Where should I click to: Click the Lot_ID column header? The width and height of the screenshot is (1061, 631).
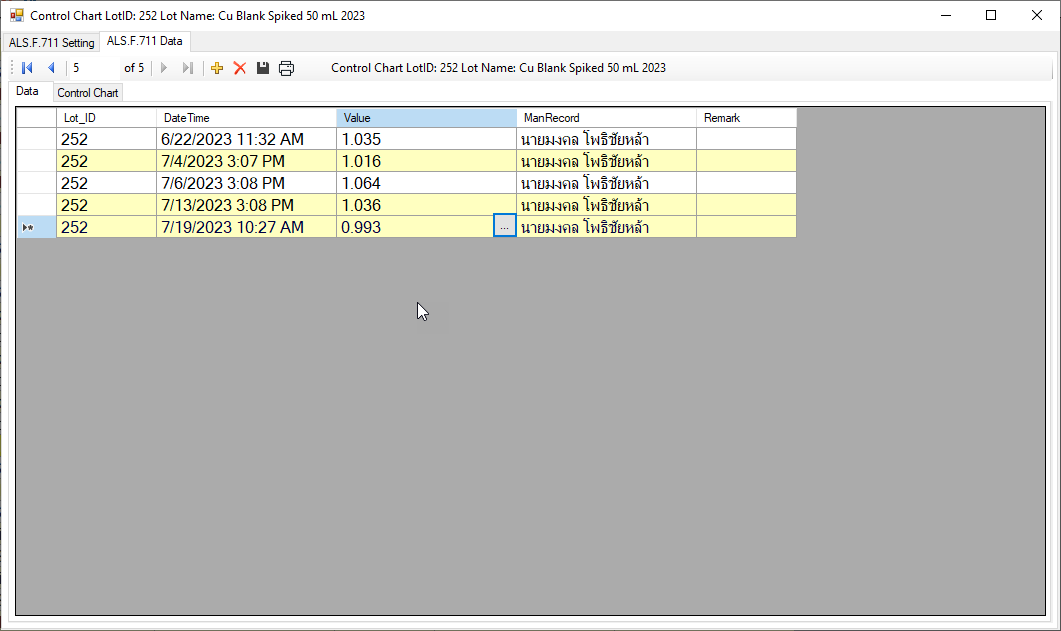click(106, 118)
